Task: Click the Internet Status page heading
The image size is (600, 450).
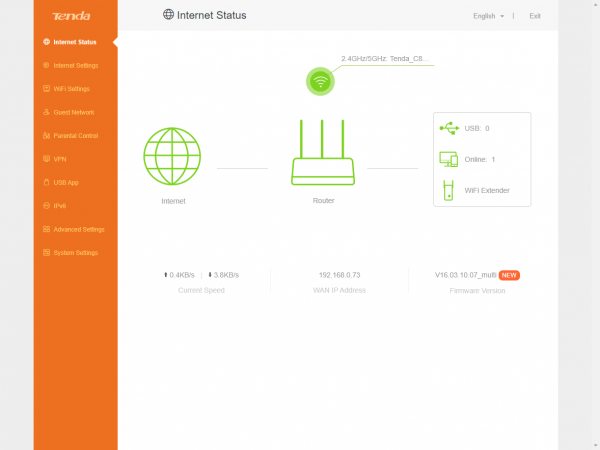Action: click(x=212, y=15)
